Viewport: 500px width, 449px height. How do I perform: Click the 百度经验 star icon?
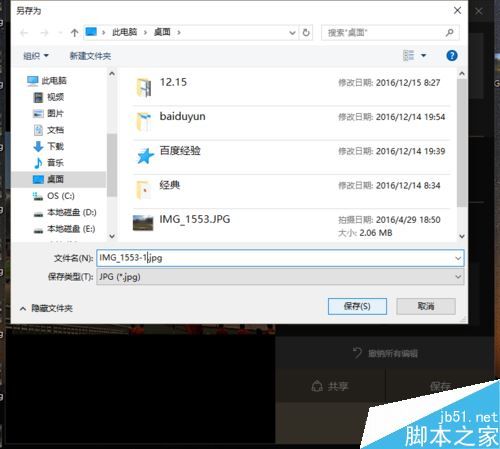click(x=145, y=156)
